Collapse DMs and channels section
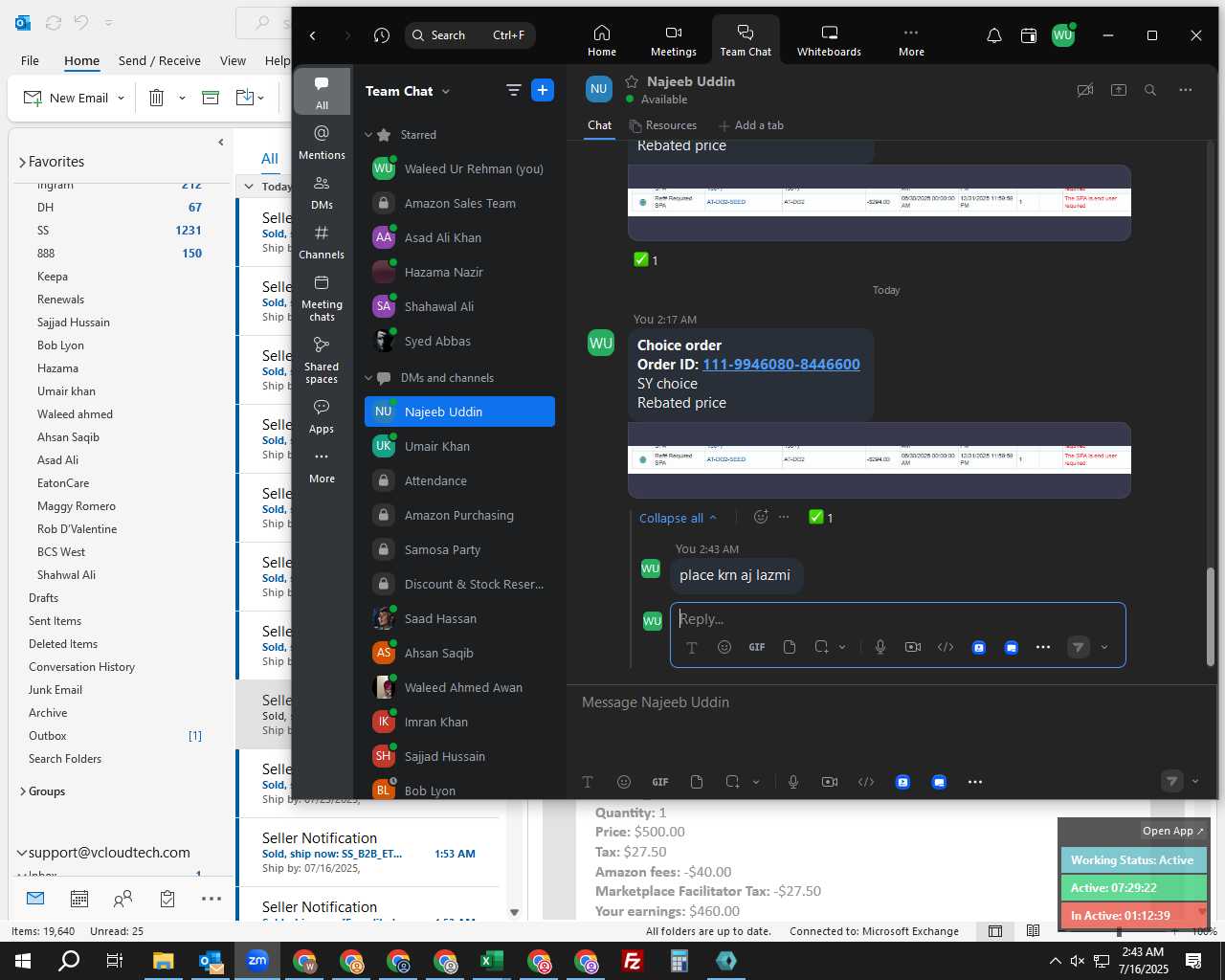The height and width of the screenshot is (980, 1225). pyautogui.click(x=368, y=378)
